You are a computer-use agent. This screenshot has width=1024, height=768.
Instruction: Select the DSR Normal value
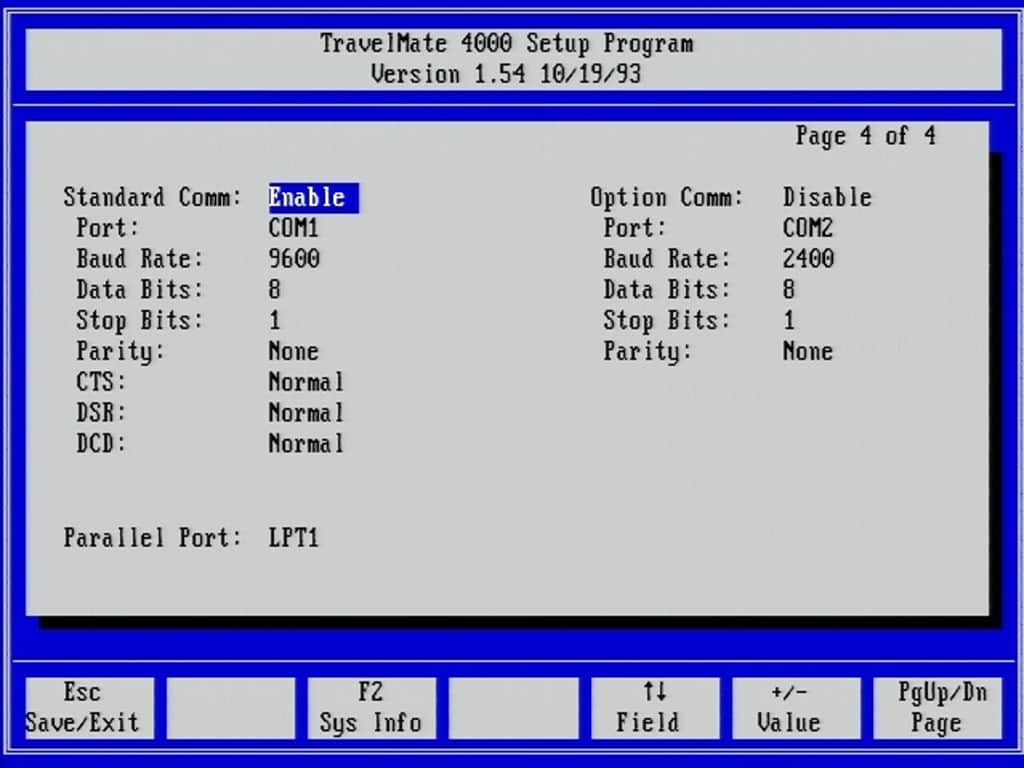pos(306,413)
